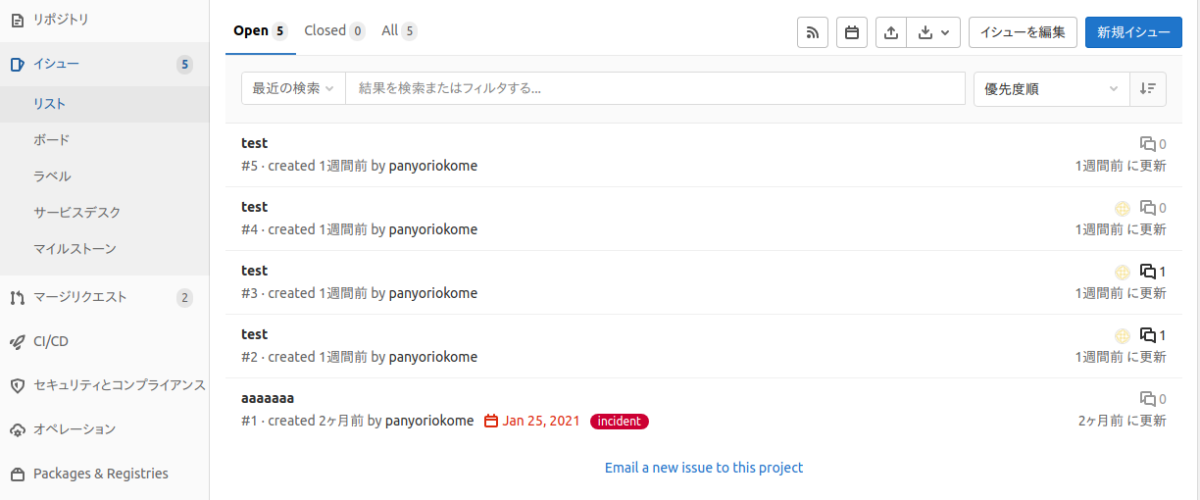Open issue #5 titled test
Viewport: 1200px width, 500px height.
(x=254, y=143)
